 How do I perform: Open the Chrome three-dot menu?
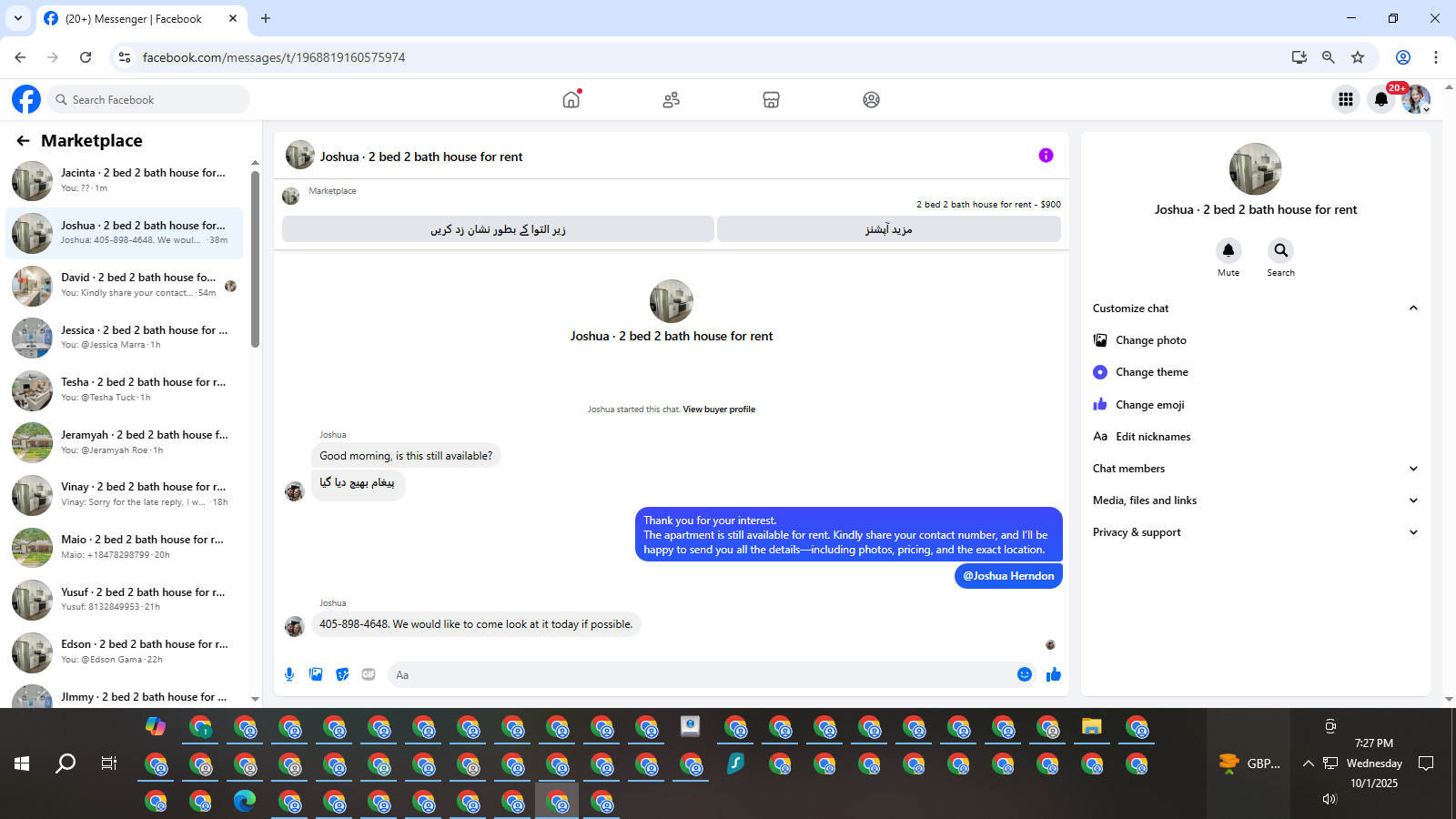click(x=1436, y=57)
